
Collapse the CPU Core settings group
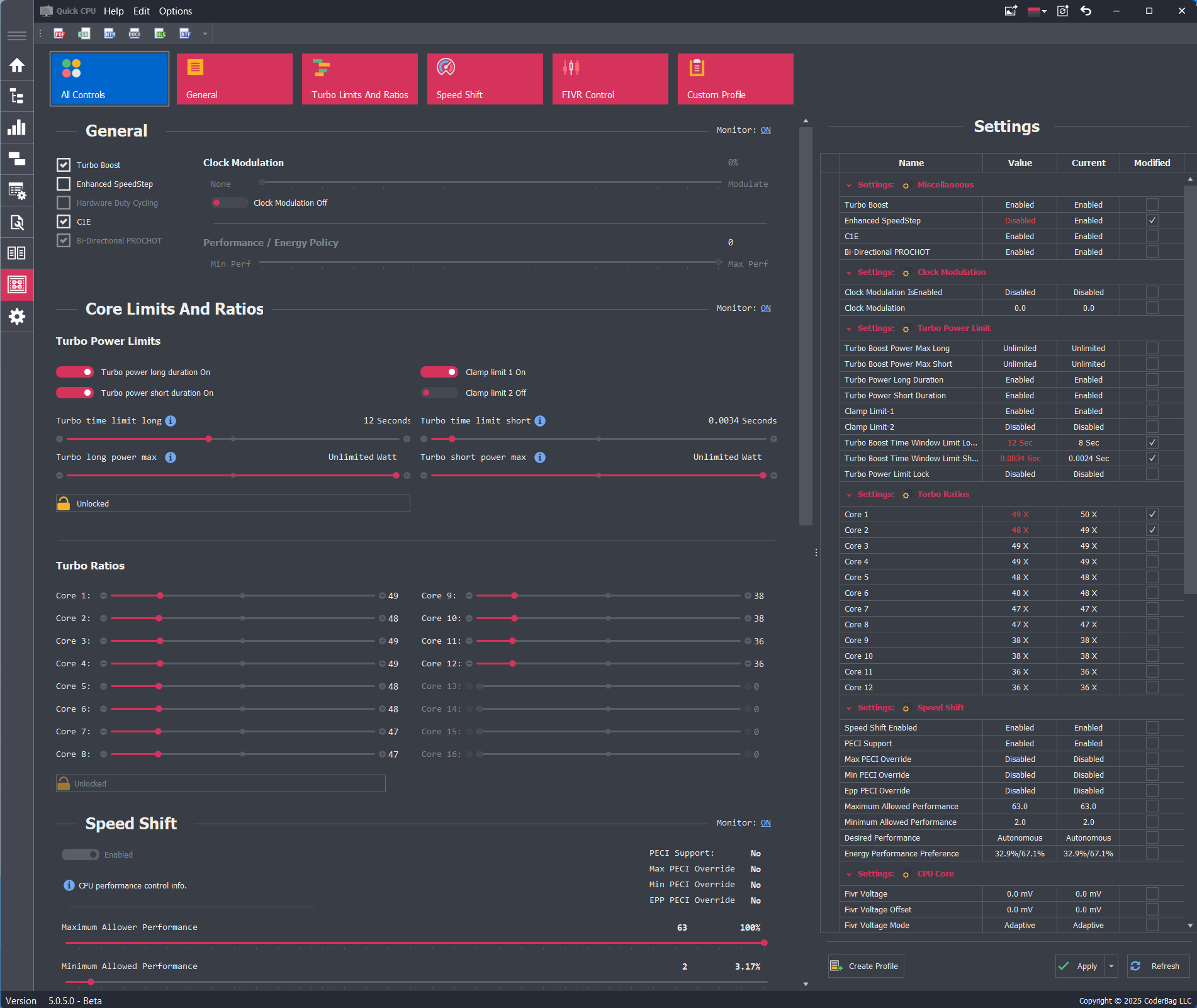pos(849,874)
